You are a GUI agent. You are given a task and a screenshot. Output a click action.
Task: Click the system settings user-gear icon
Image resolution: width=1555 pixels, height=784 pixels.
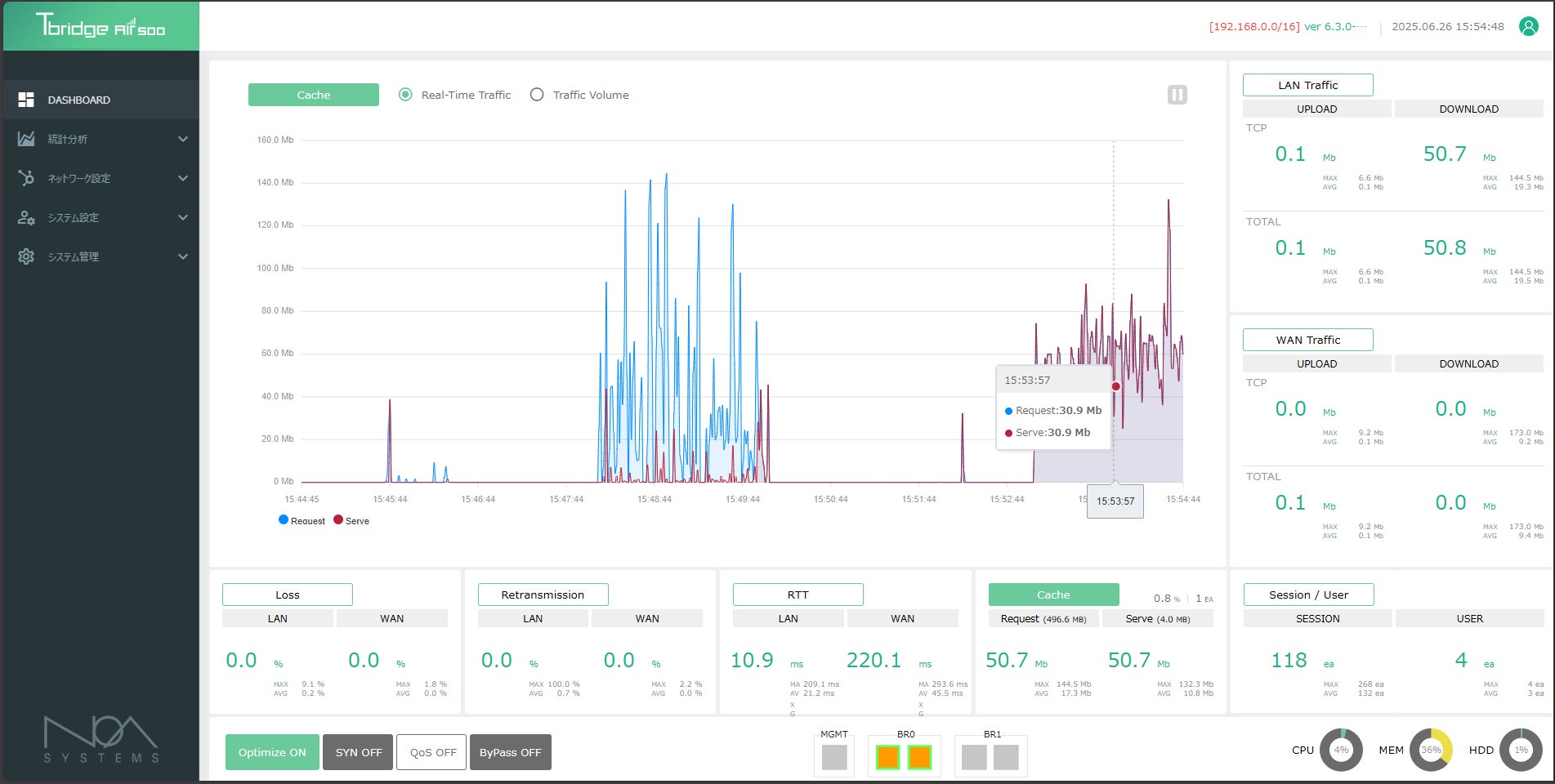click(26, 217)
